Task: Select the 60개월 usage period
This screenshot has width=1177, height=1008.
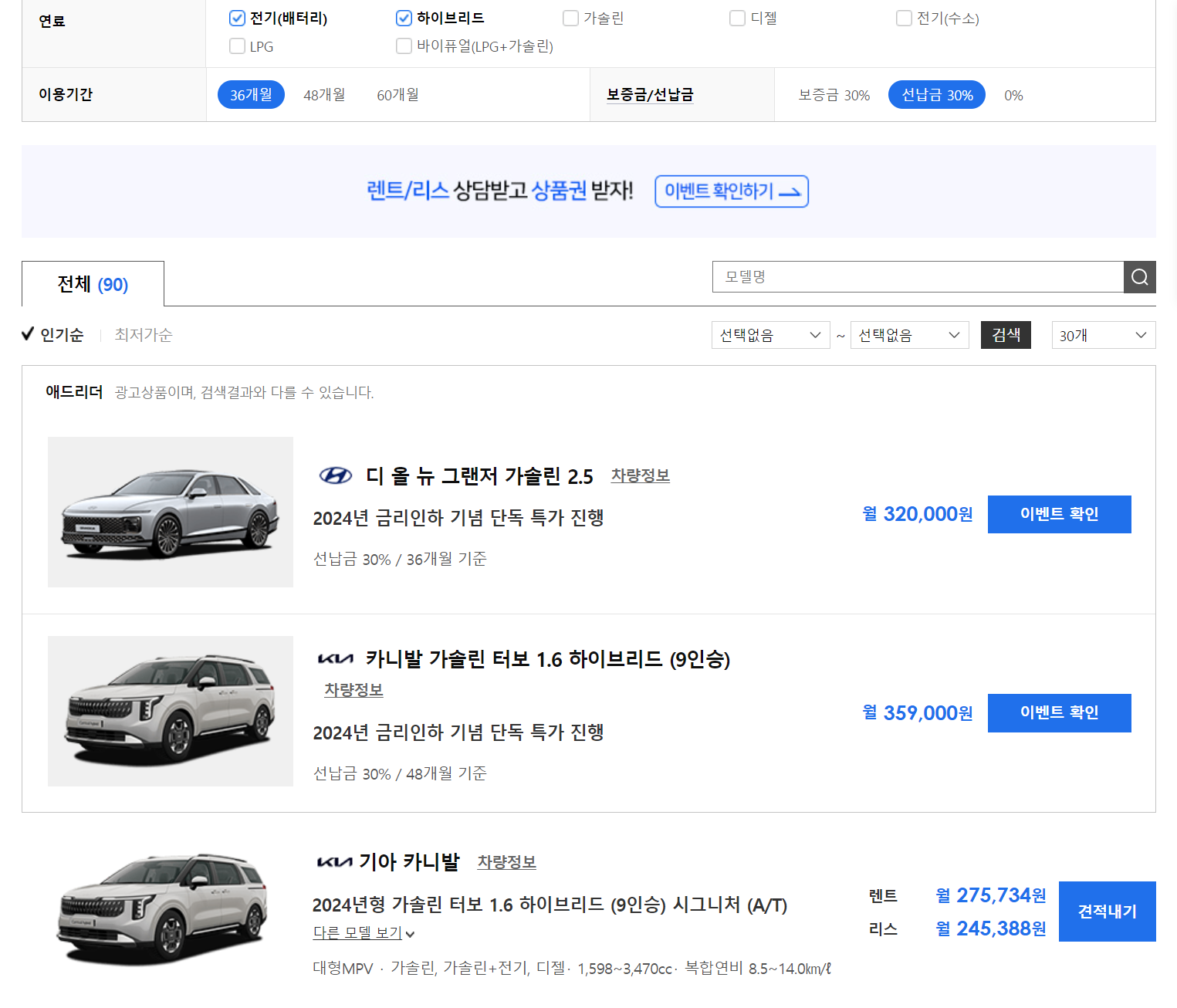Action: (397, 95)
